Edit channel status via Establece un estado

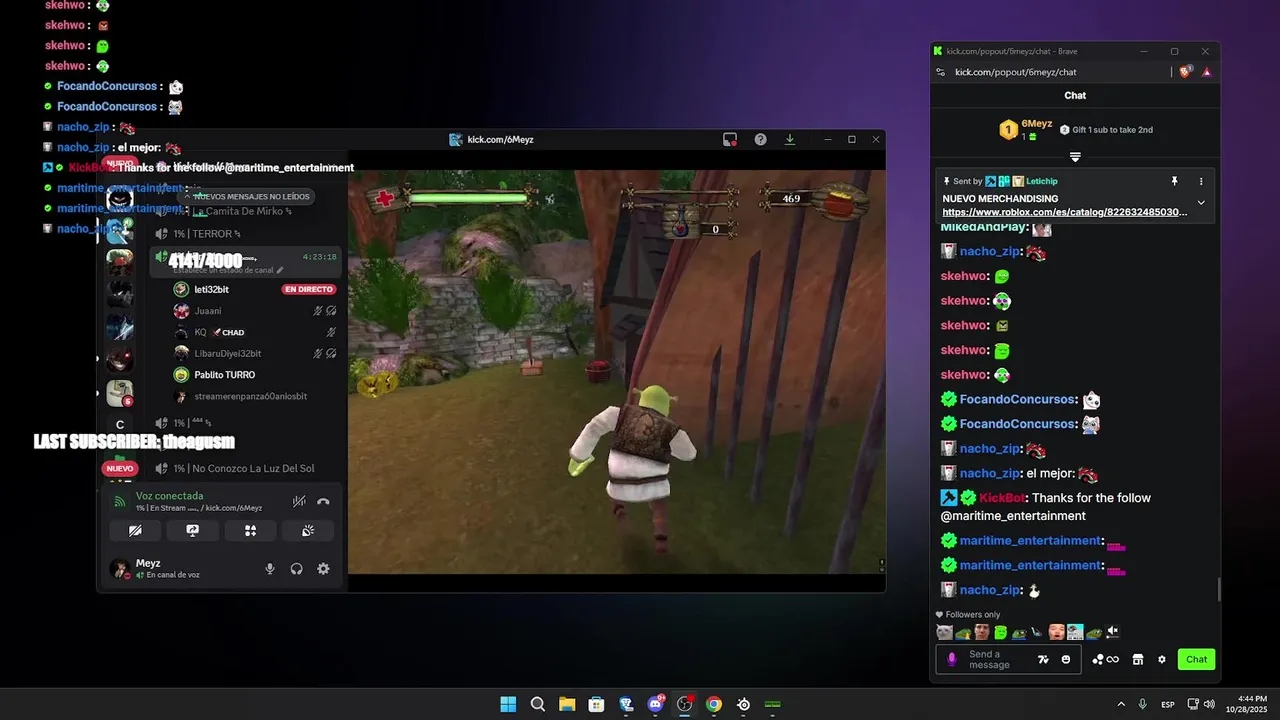pos(228,270)
